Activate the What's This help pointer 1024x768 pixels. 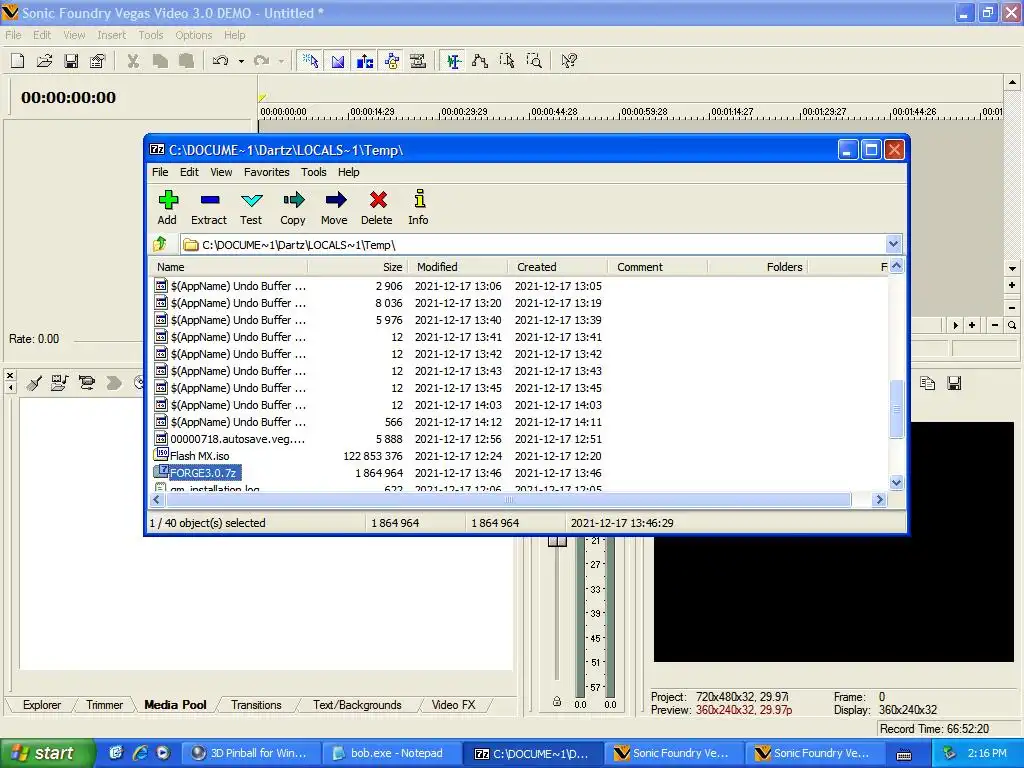coord(569,61)
